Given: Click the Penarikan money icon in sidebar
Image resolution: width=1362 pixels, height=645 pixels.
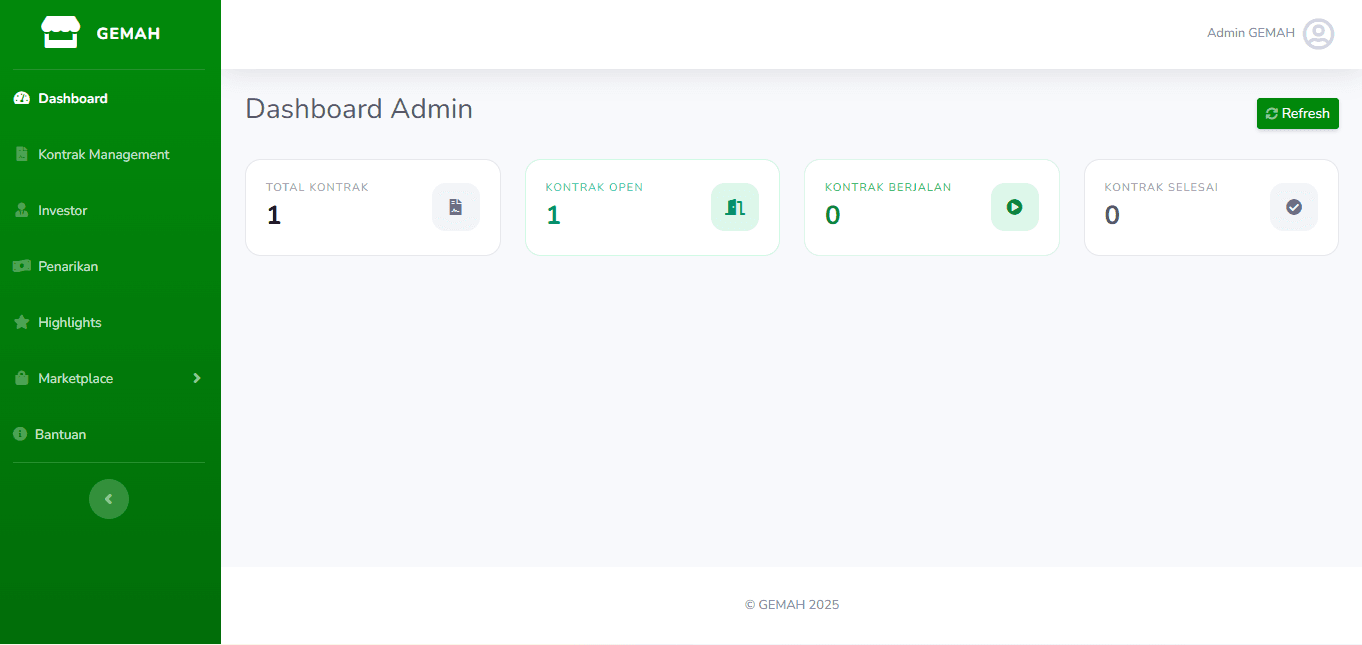Looking at the screenshot, I should (21, 266).
